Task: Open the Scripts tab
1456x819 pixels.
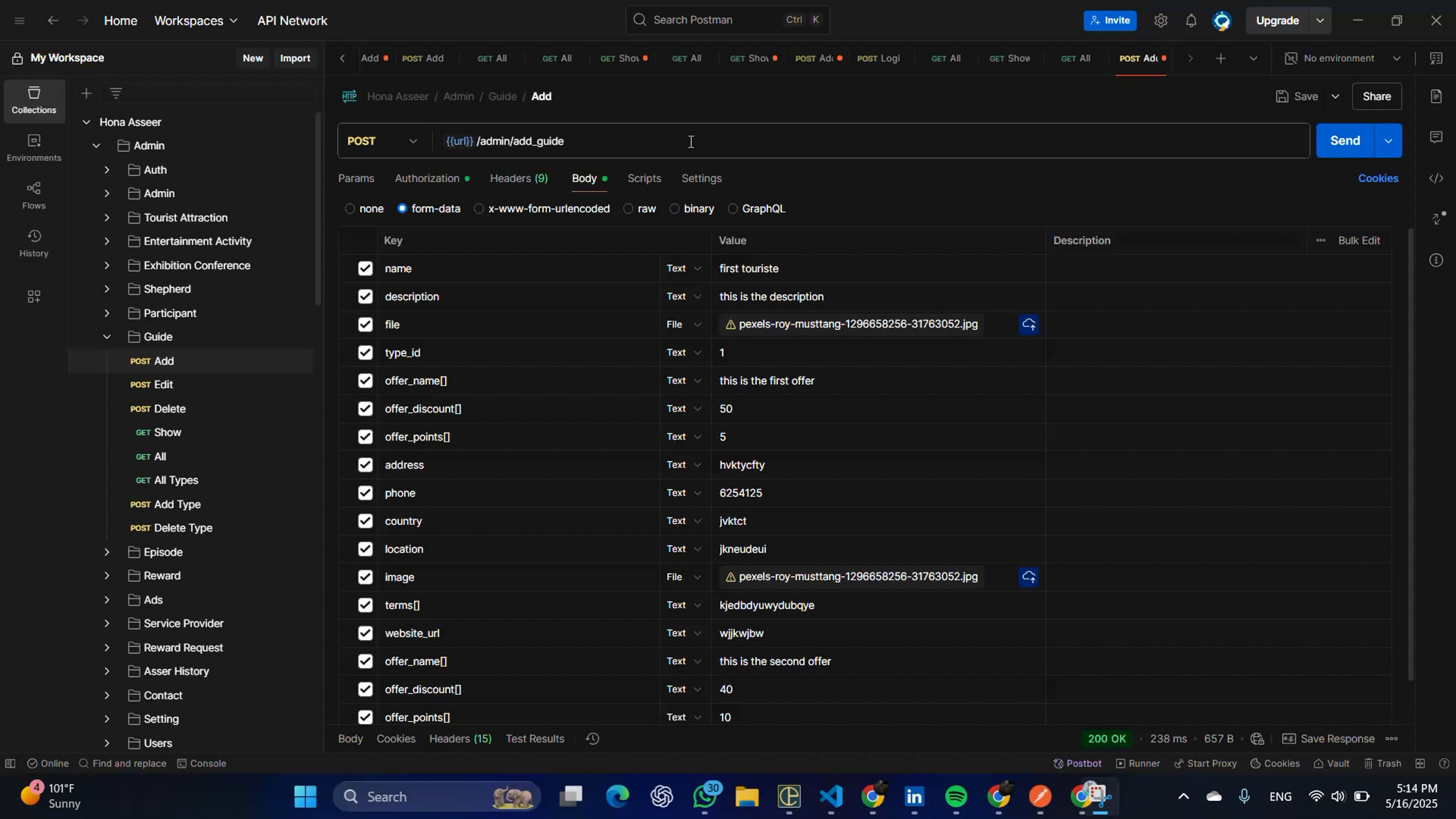Action: (644, 178)
